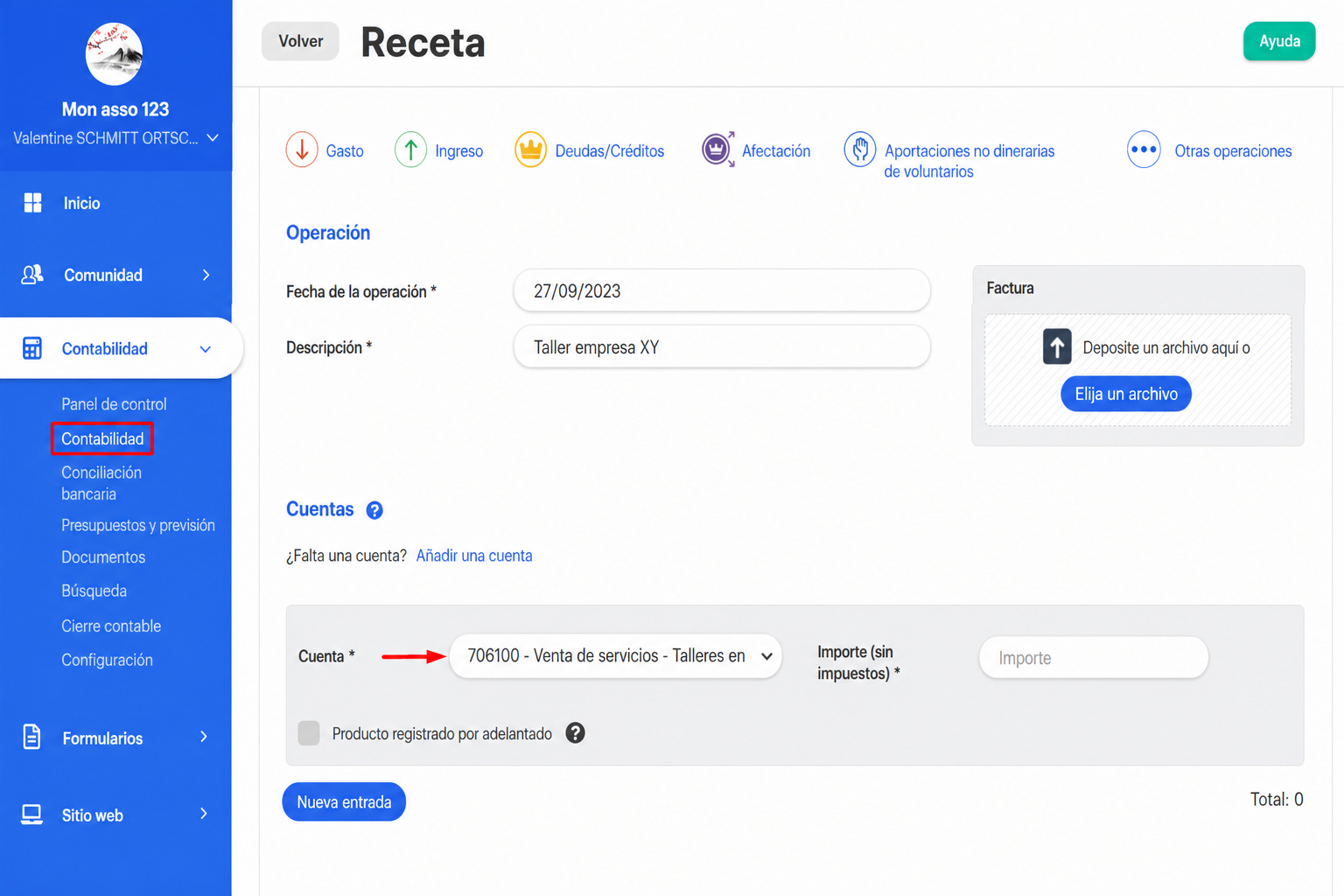Choose the Afectación purple icon
Screen dimensions: 1344x896
coord(717,150)
